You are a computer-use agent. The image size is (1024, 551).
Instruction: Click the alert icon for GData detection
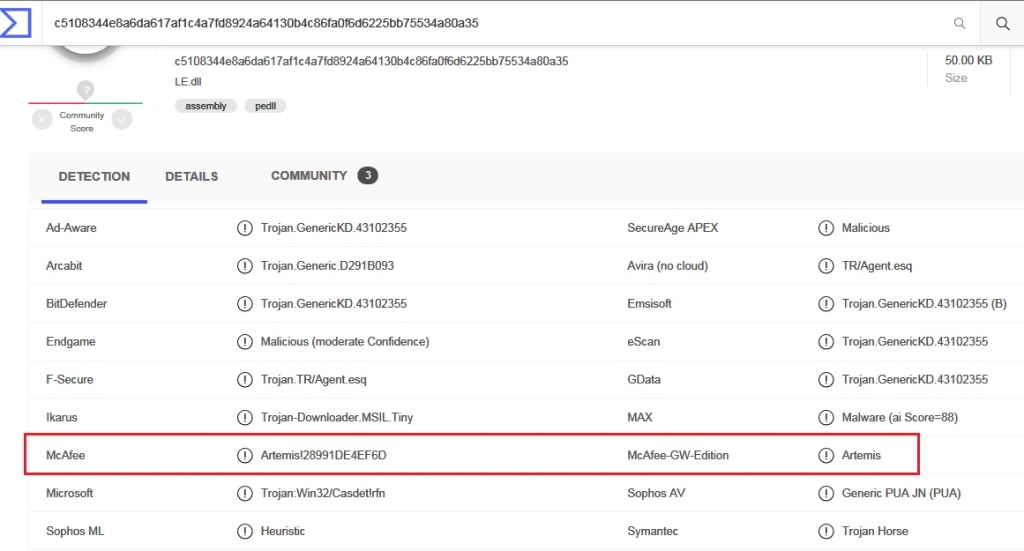[x=825, y=379]
